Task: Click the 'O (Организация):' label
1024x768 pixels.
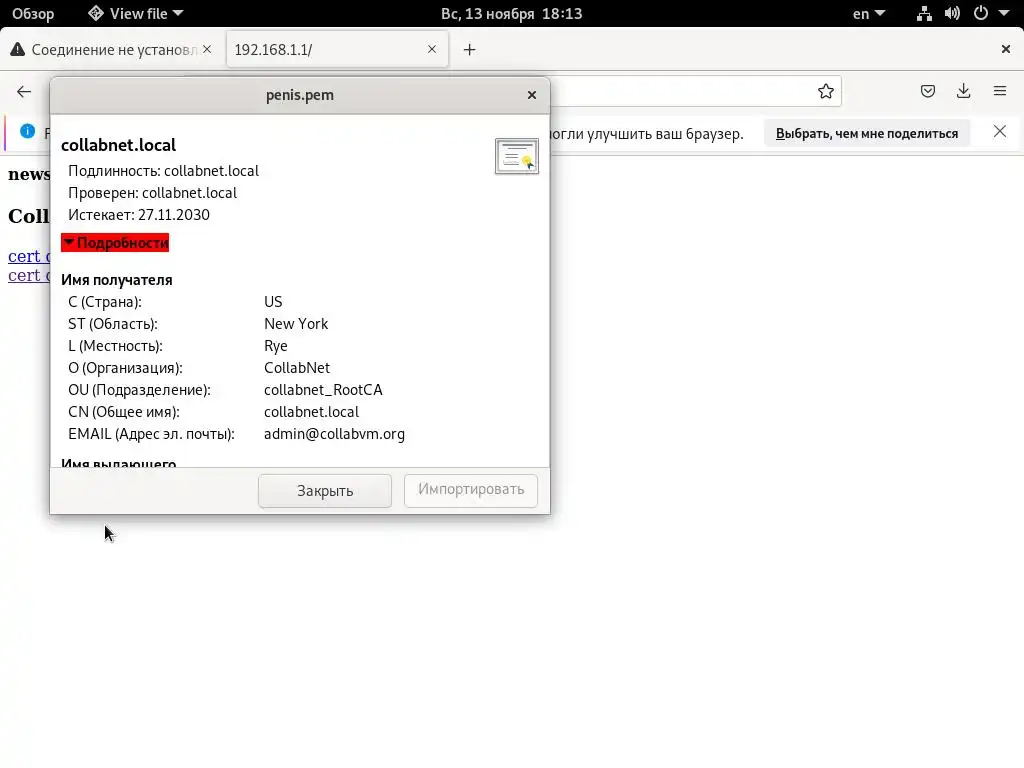Action: tap(125, 368)
